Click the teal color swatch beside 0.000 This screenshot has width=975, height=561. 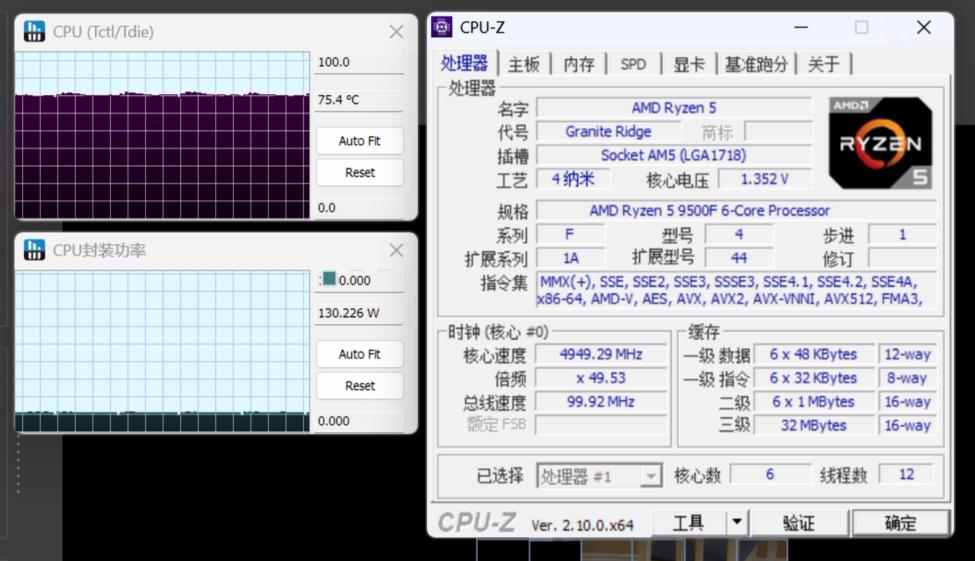[x=329, y=278]
